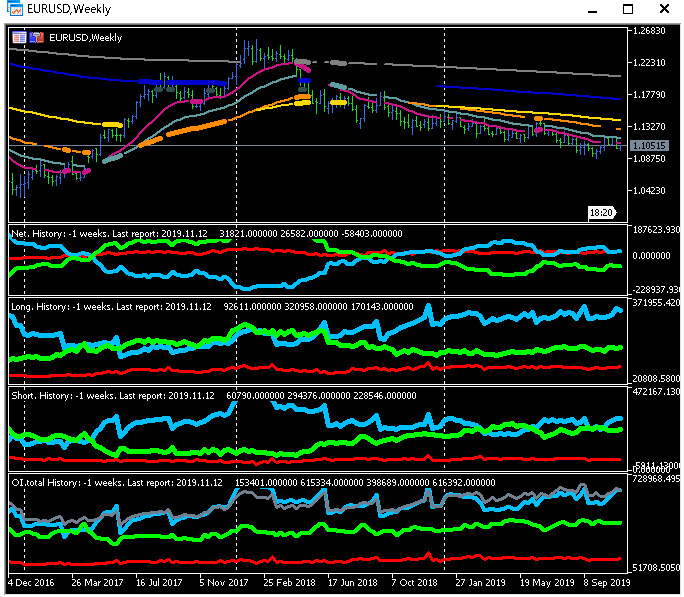Screen dimensions: 684x597
Task: Click the 1.22310 price scale value
Action: [x=649, y=63]
